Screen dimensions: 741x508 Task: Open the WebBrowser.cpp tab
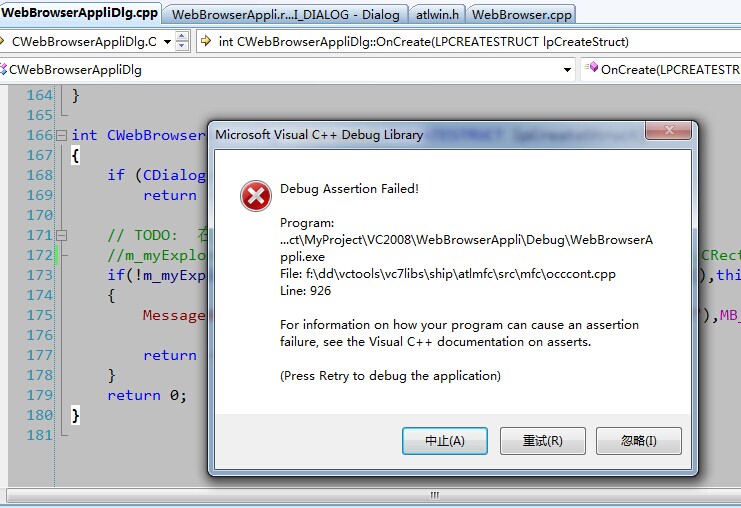point(522,15)
